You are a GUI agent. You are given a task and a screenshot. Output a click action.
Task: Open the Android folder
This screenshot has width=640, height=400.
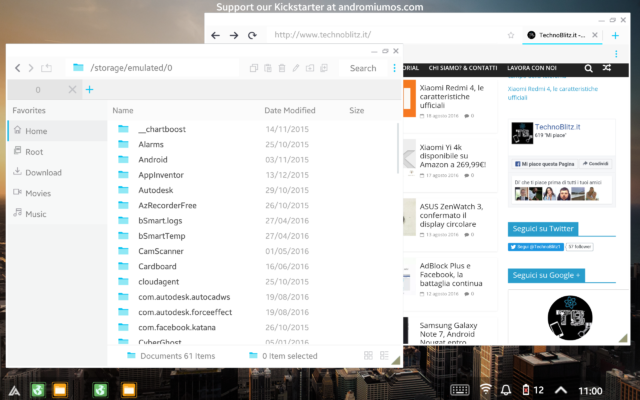[153, 160]
